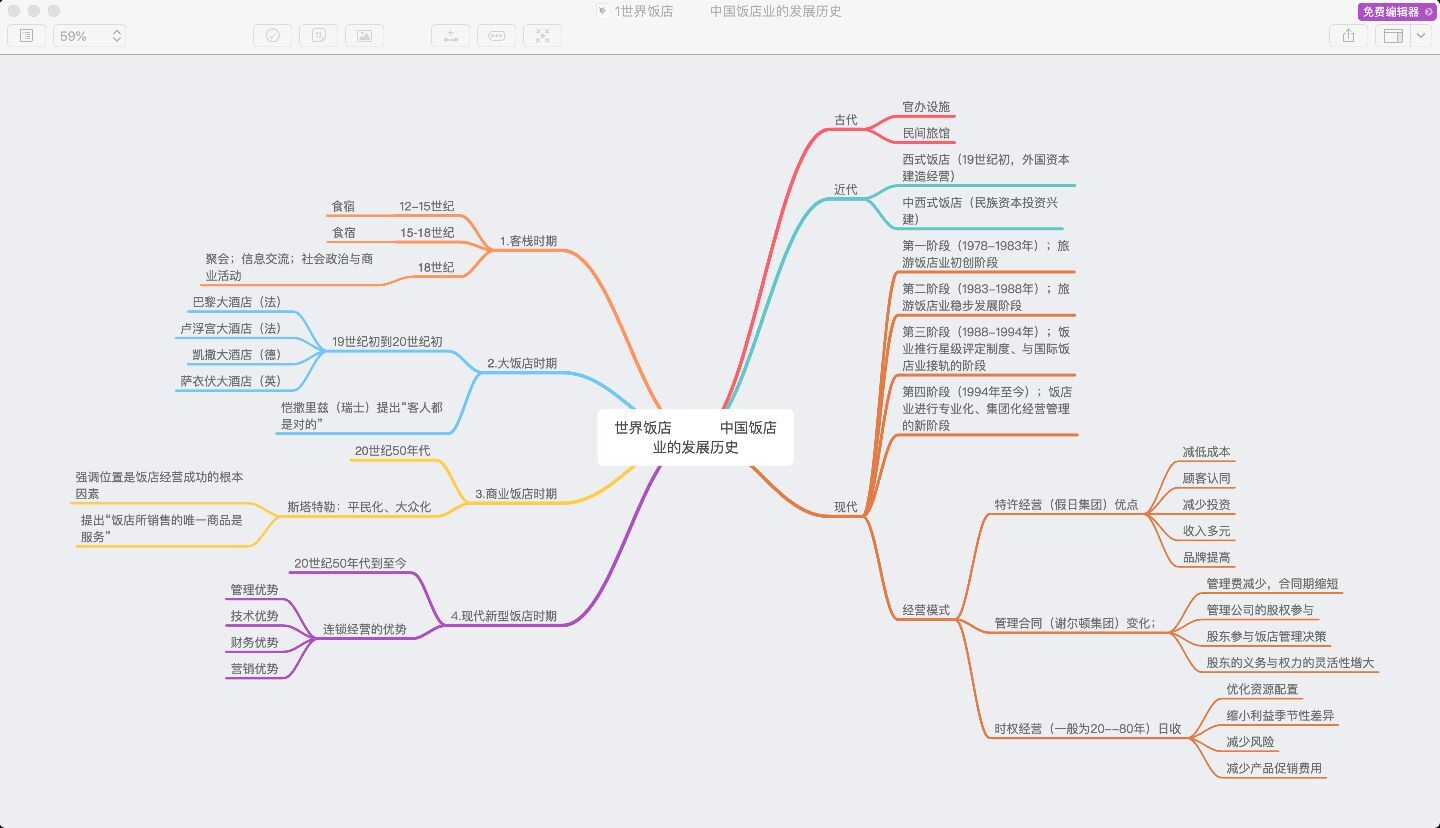Open the 59% zoom level dropdown
The width and height of the screenshot is (1440, 828).
90,36
